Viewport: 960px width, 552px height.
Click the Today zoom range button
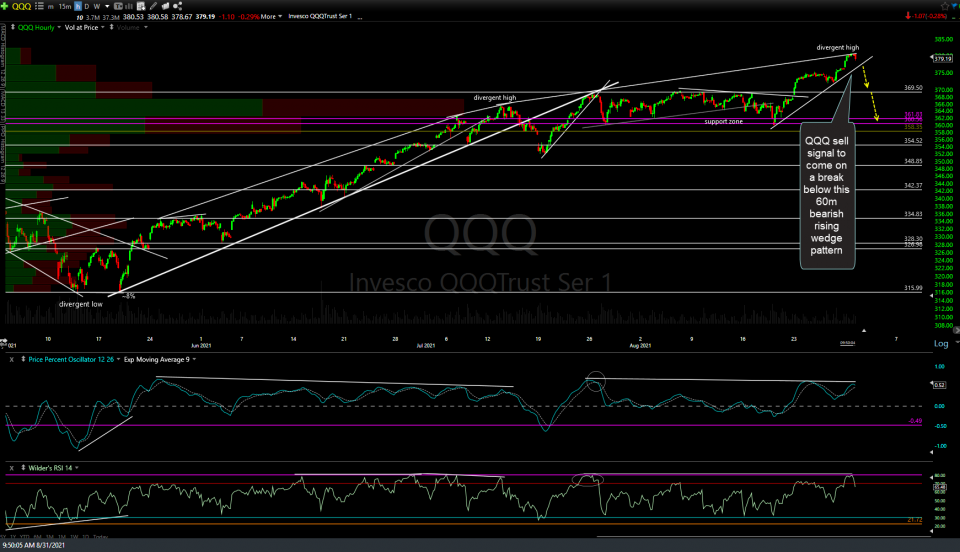click(100, 537)
